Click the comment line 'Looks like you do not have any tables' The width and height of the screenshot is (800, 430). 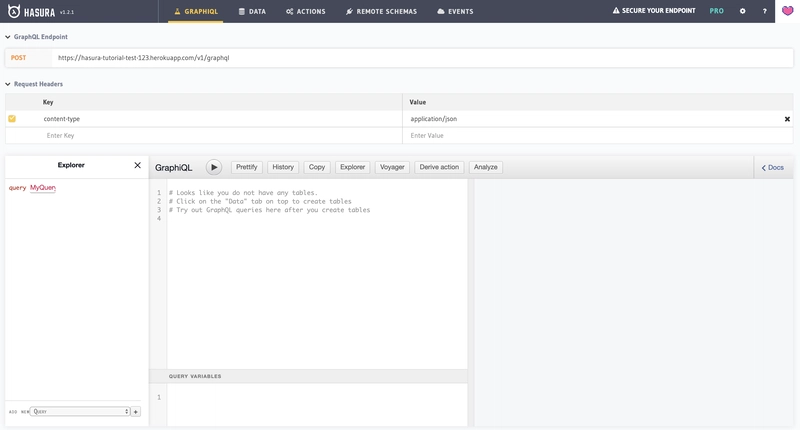tap(243, 193)
